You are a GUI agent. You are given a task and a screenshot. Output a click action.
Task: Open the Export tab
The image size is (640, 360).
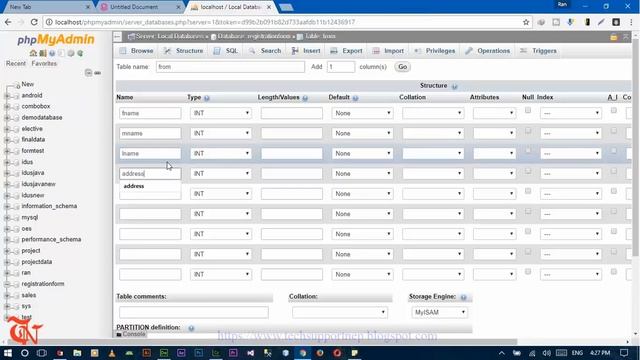click(x=346, y=51)
